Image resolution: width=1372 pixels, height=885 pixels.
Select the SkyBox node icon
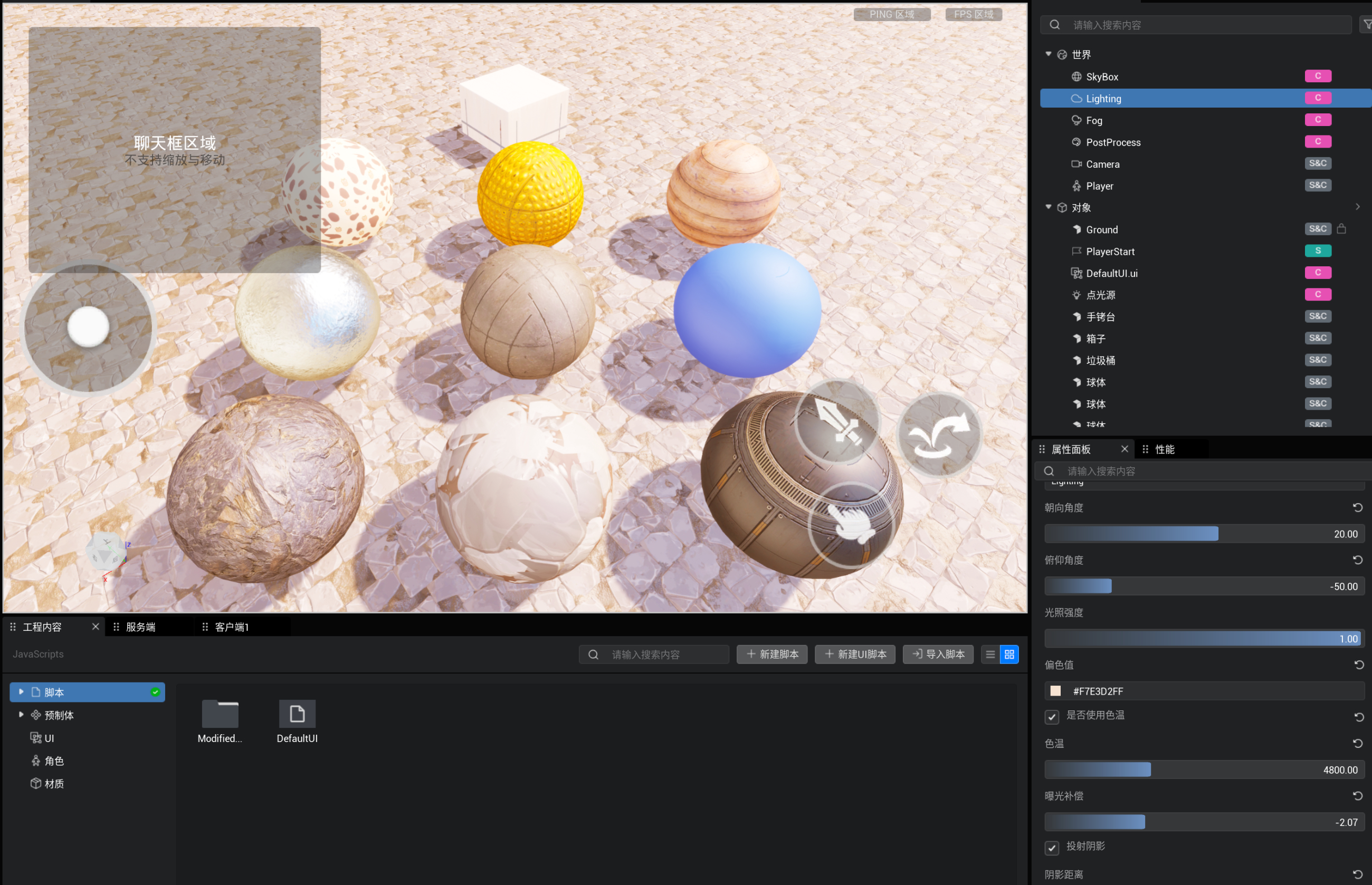[1078, 76]
